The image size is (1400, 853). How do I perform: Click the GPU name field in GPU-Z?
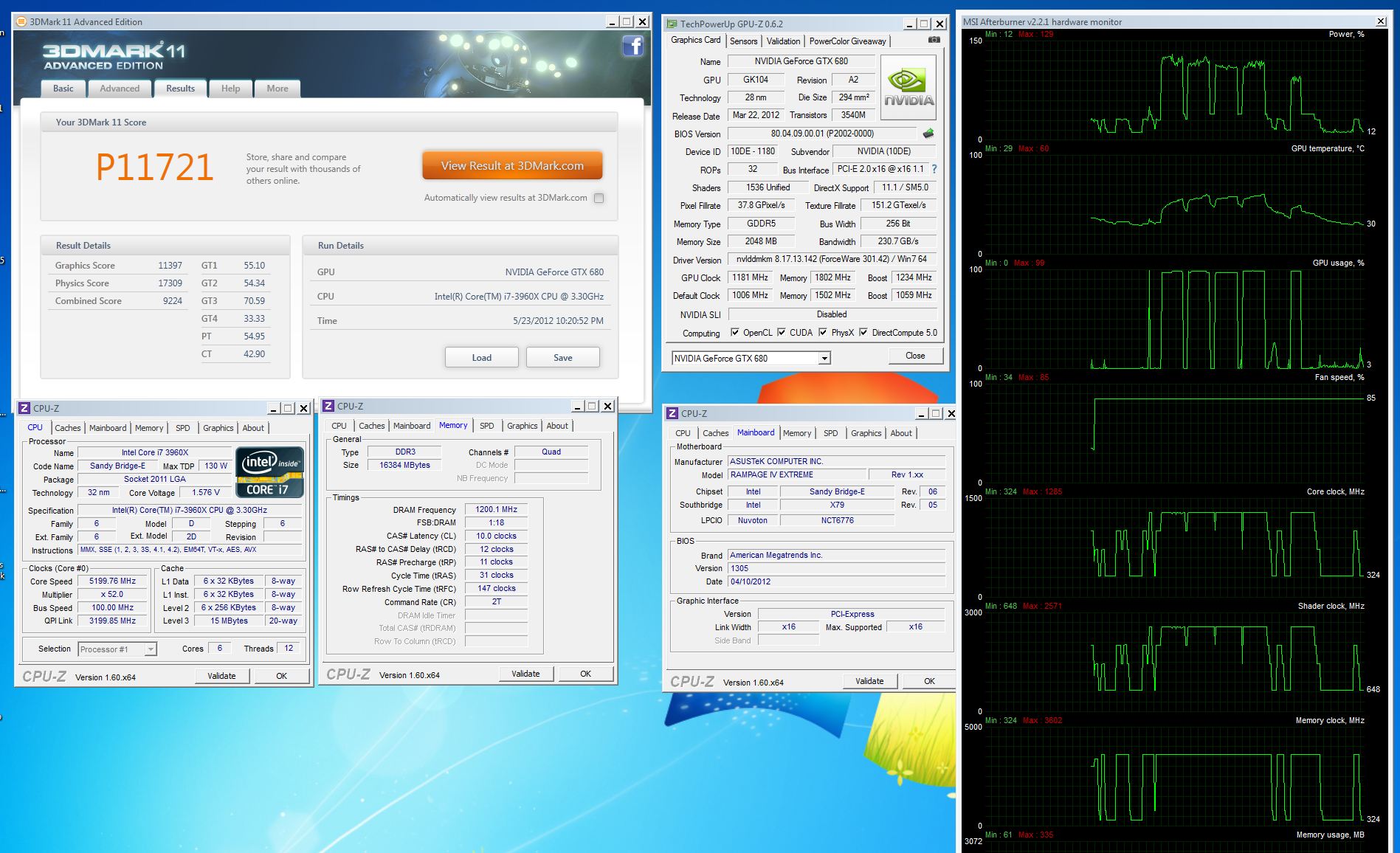coord(801,61)
